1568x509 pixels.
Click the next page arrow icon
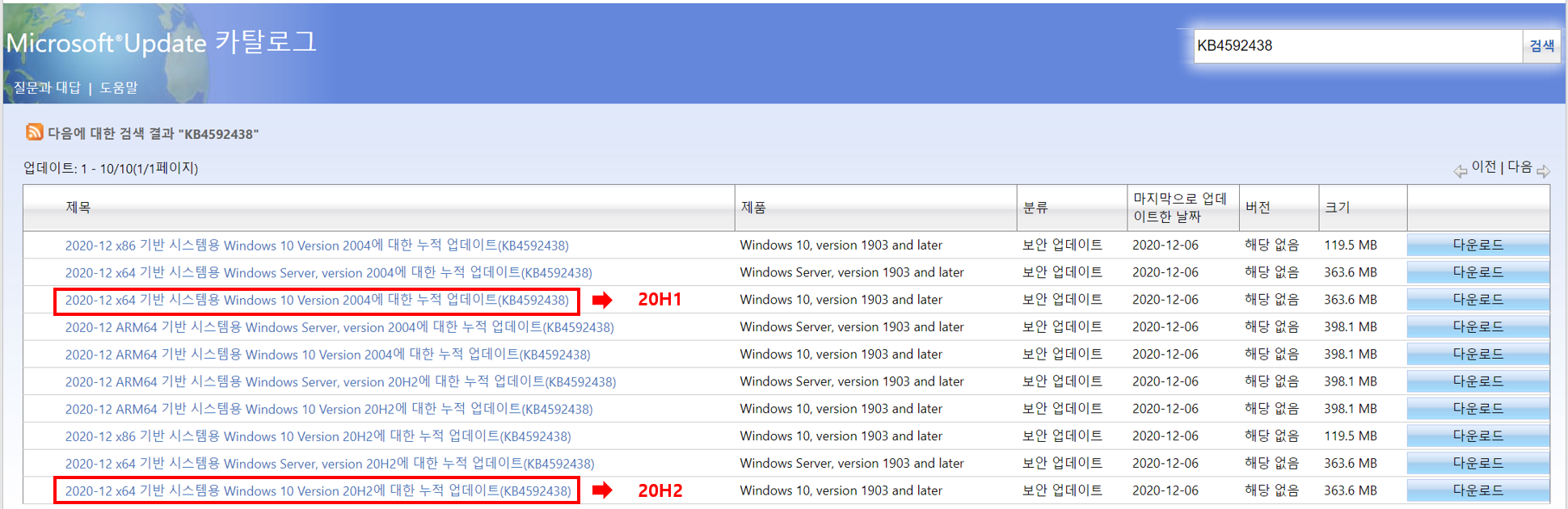pos(1544,171)
